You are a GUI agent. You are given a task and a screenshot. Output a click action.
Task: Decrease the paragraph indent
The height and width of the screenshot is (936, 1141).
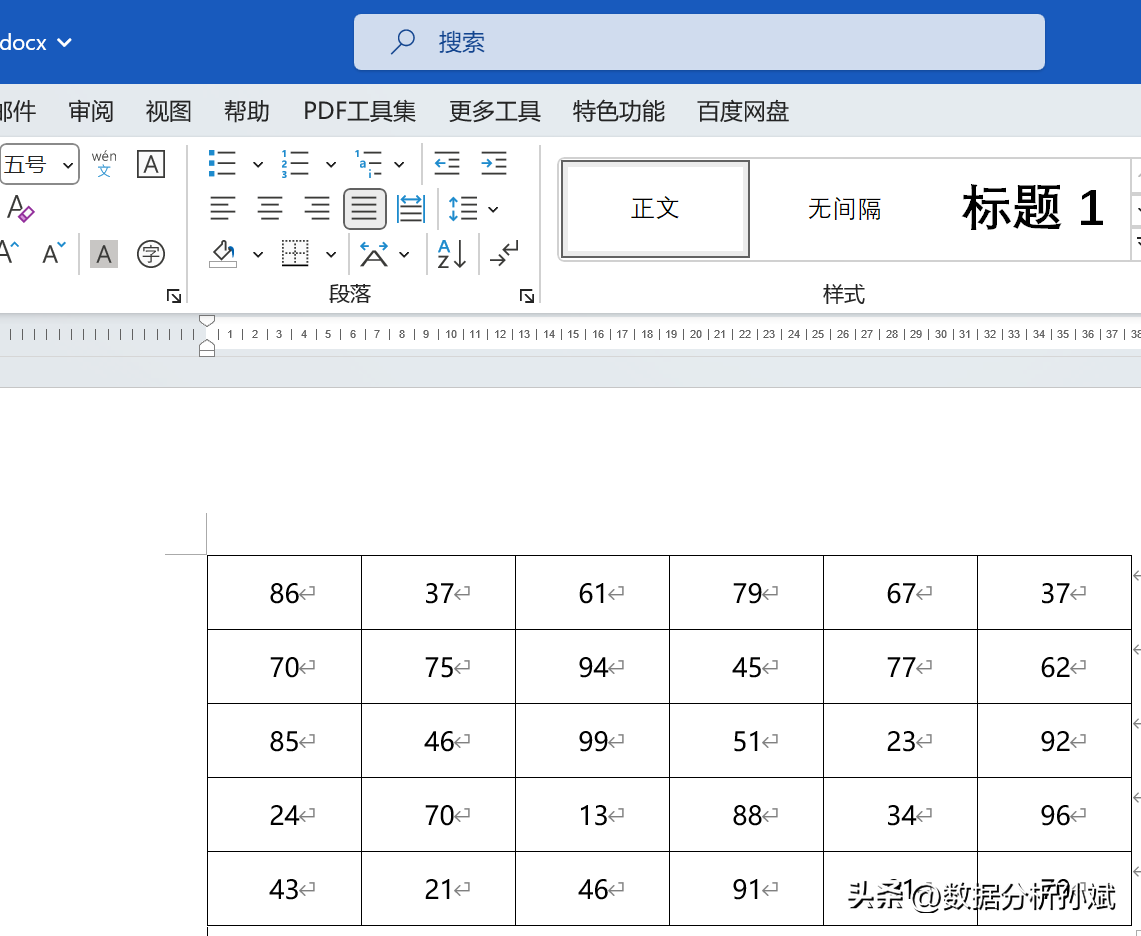(447, 164)
